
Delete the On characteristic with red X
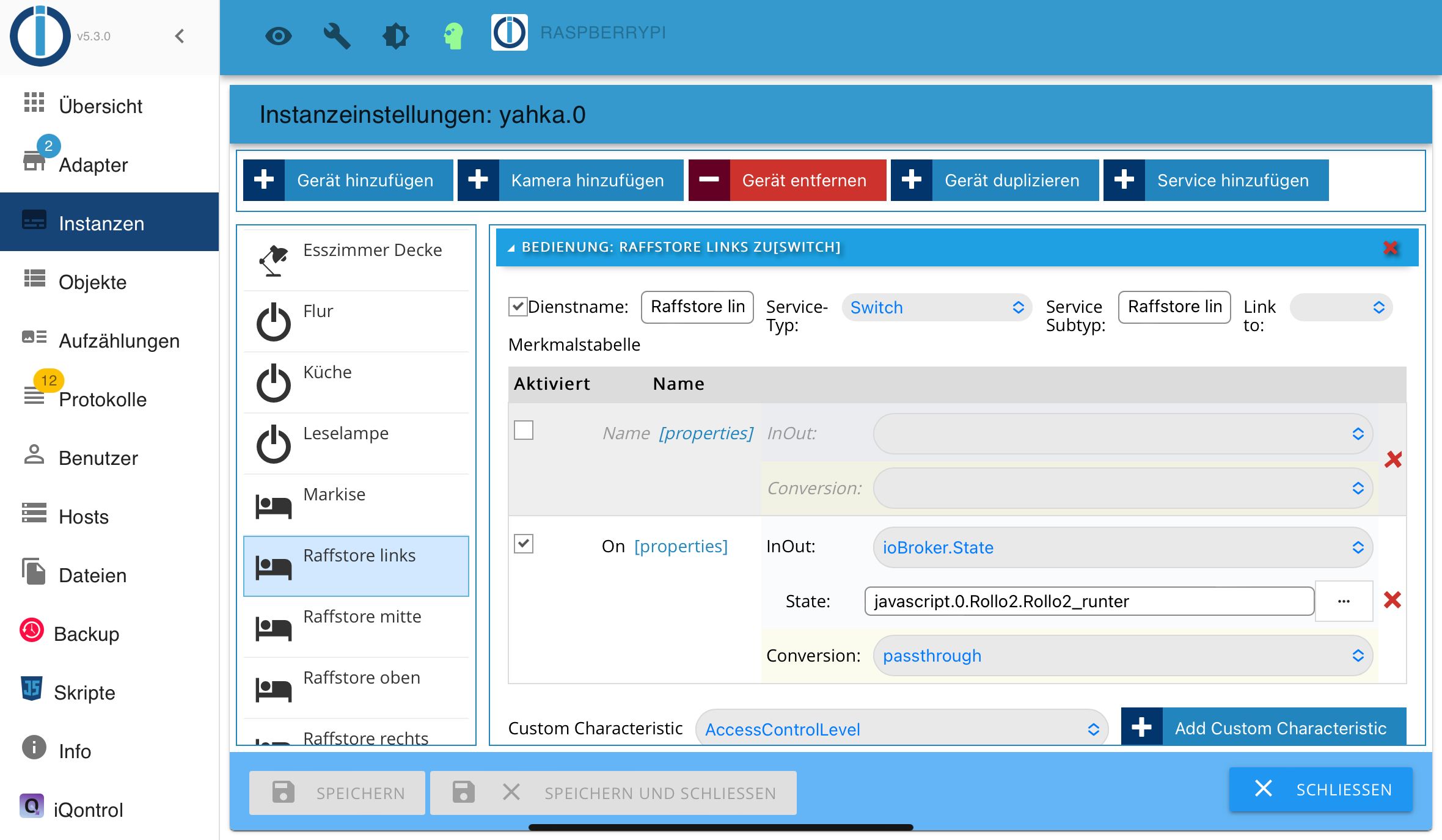click(1393, 600)
